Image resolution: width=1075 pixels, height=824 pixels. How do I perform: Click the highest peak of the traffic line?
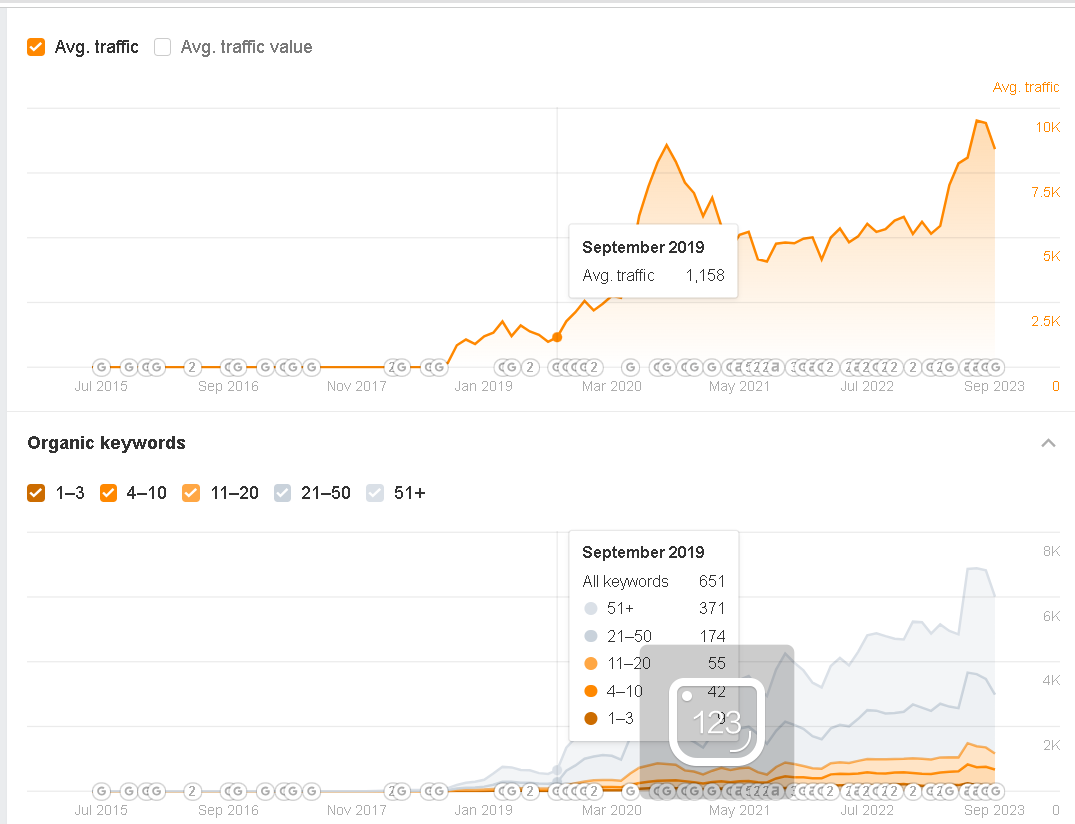tap(977, 121)
